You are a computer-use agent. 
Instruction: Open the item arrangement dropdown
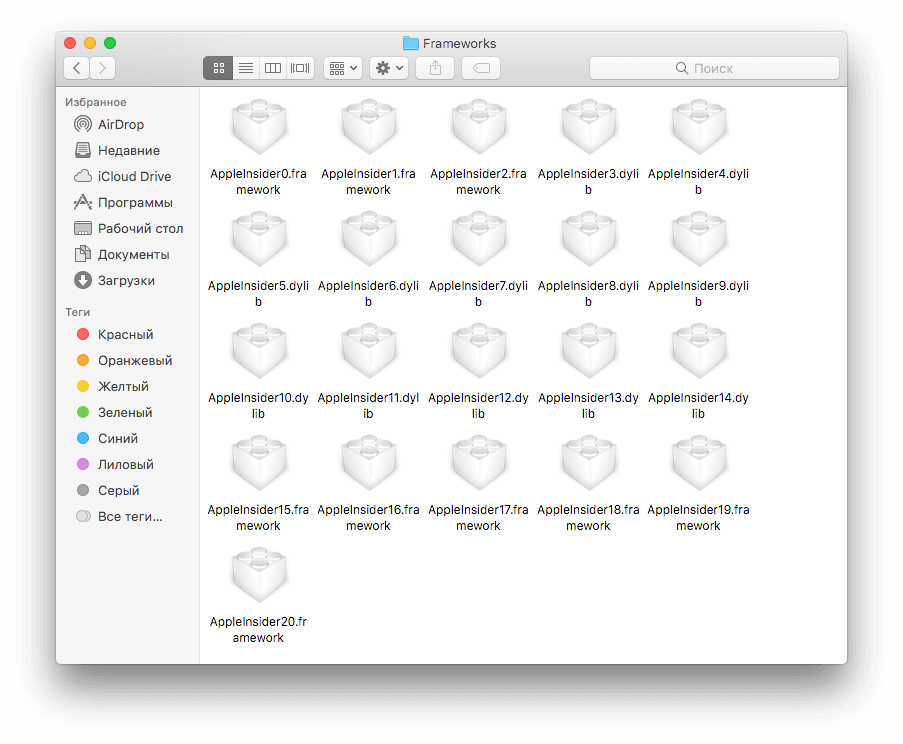[x=343, y=68]
